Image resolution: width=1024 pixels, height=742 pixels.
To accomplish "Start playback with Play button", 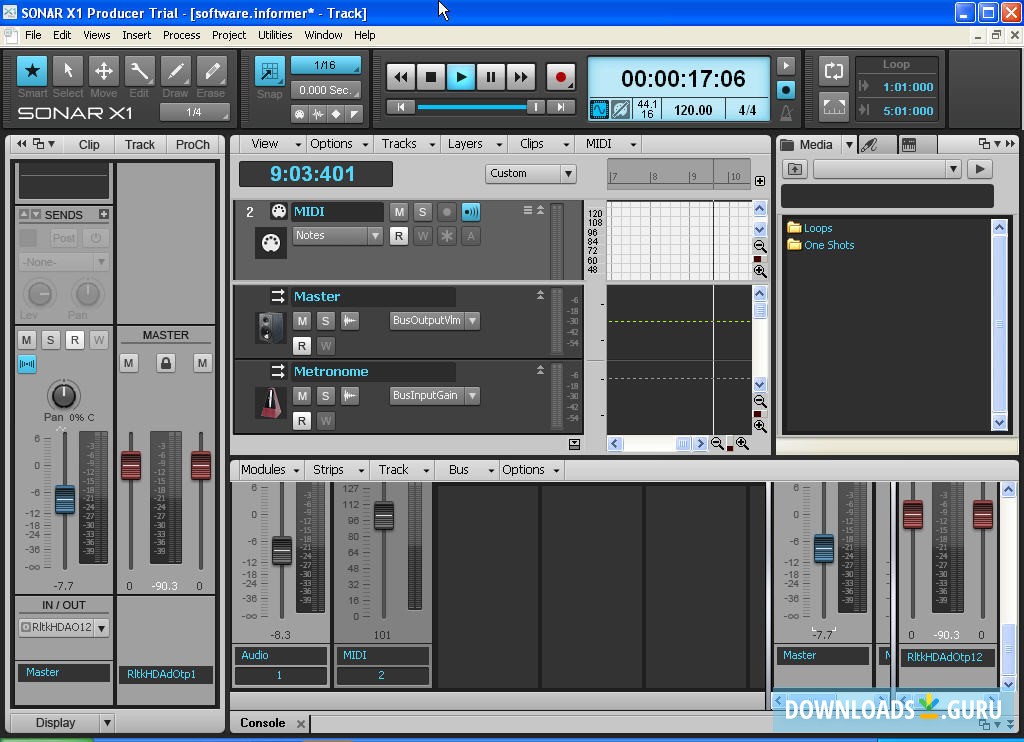I will tap(461, 77).
